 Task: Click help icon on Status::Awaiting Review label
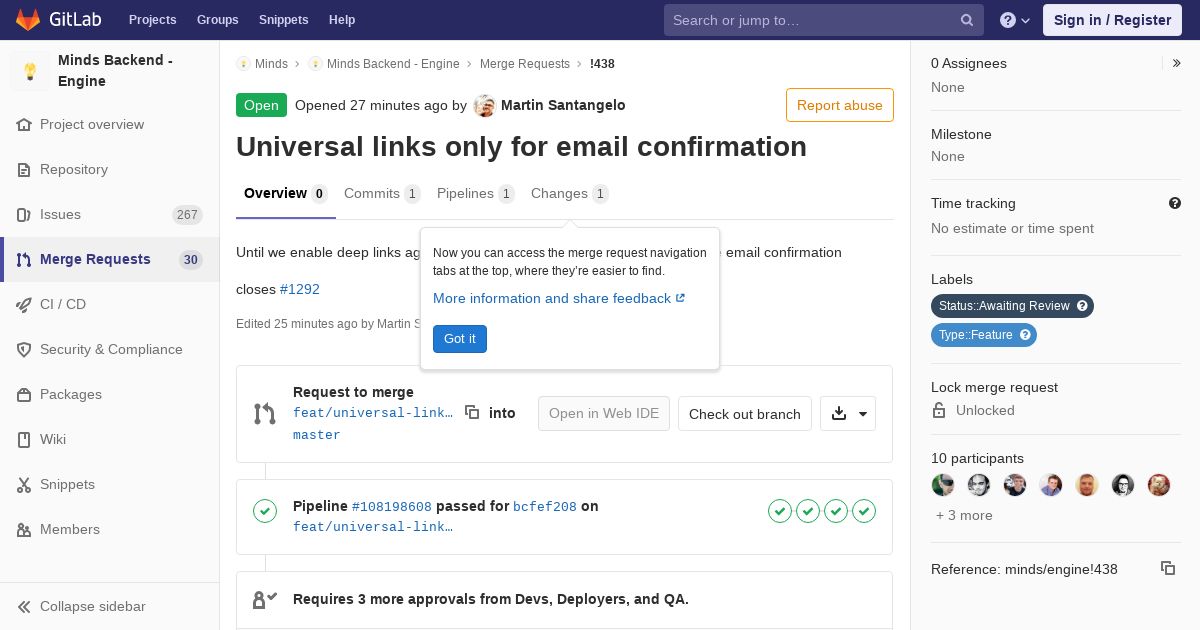pos(1082,306)
